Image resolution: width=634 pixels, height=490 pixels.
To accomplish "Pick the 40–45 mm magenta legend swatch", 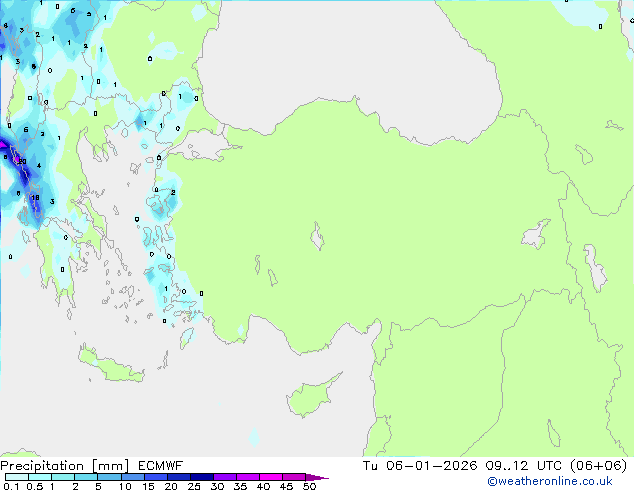I will tap(271, 477).
